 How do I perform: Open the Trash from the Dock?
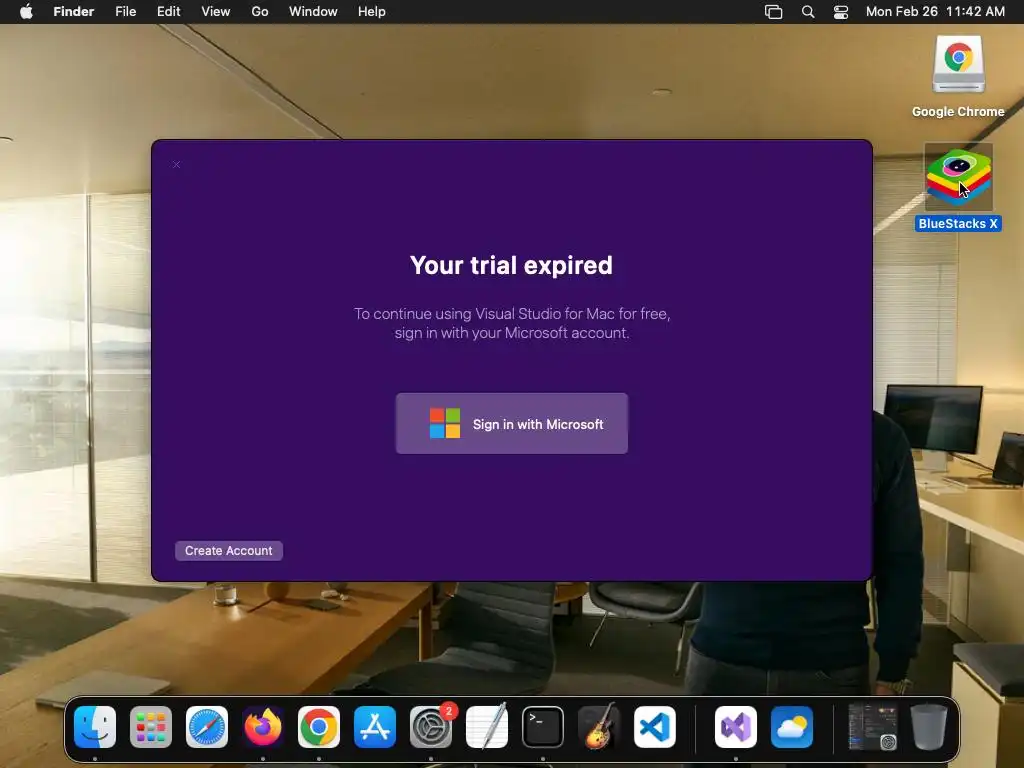click(929, 727)
